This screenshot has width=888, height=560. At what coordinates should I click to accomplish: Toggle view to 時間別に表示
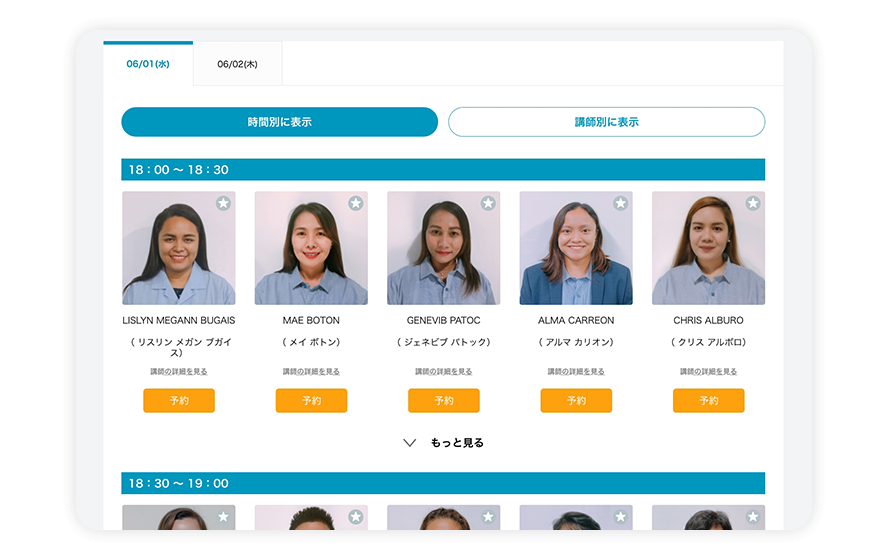280,122
